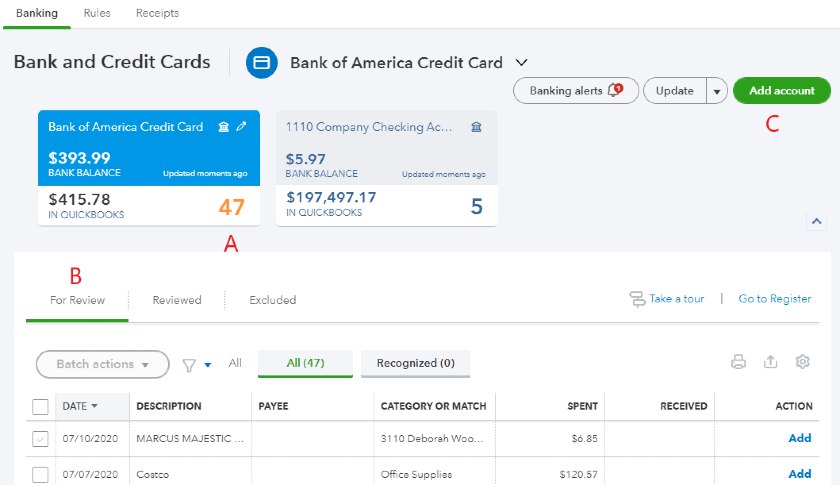Image resolution: width=840 pixels, height=485 pixels.
Task: Click the Banking alerts bell icon
Action: (x=615, y=90)
